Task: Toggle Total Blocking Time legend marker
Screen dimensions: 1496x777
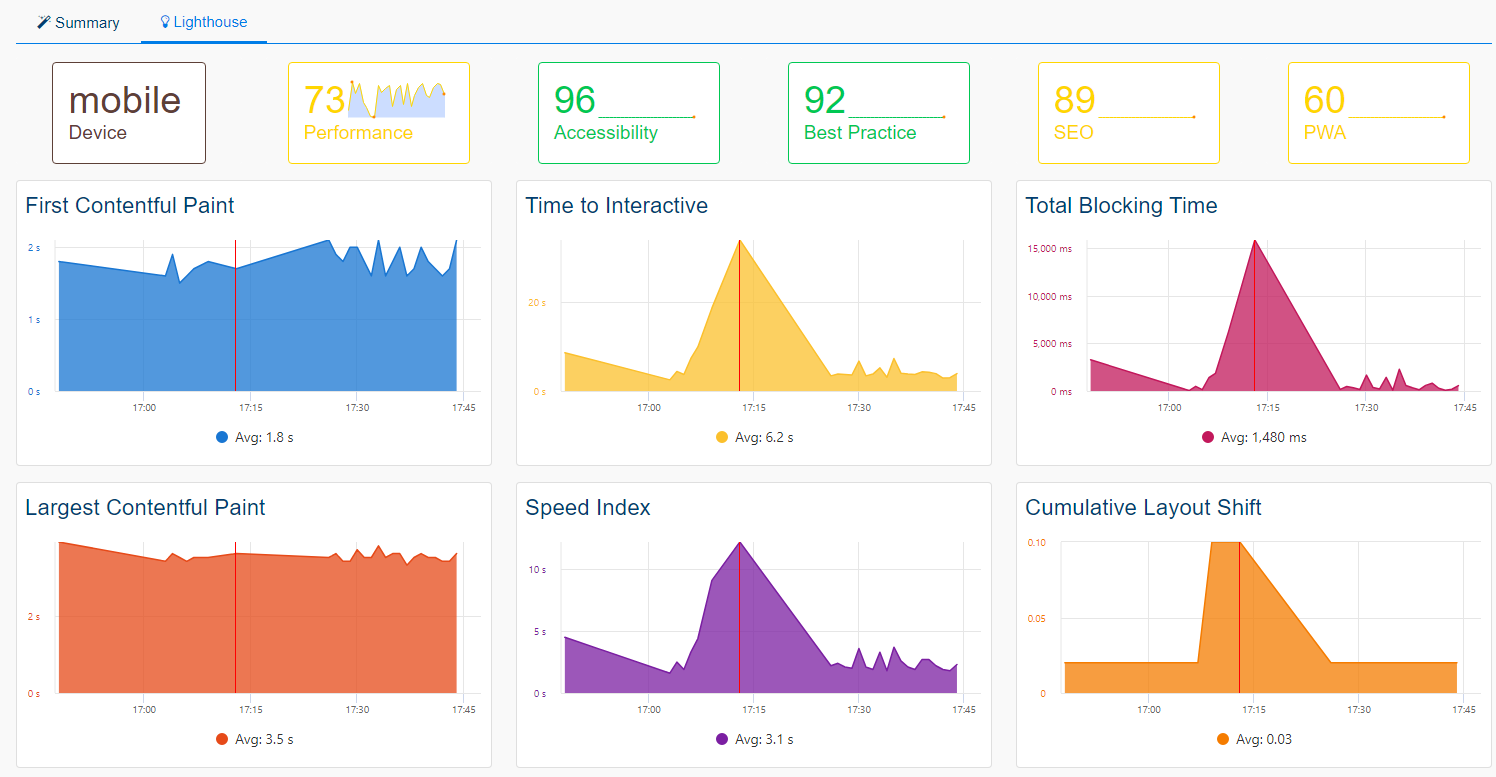Action: click(1208, 437)
